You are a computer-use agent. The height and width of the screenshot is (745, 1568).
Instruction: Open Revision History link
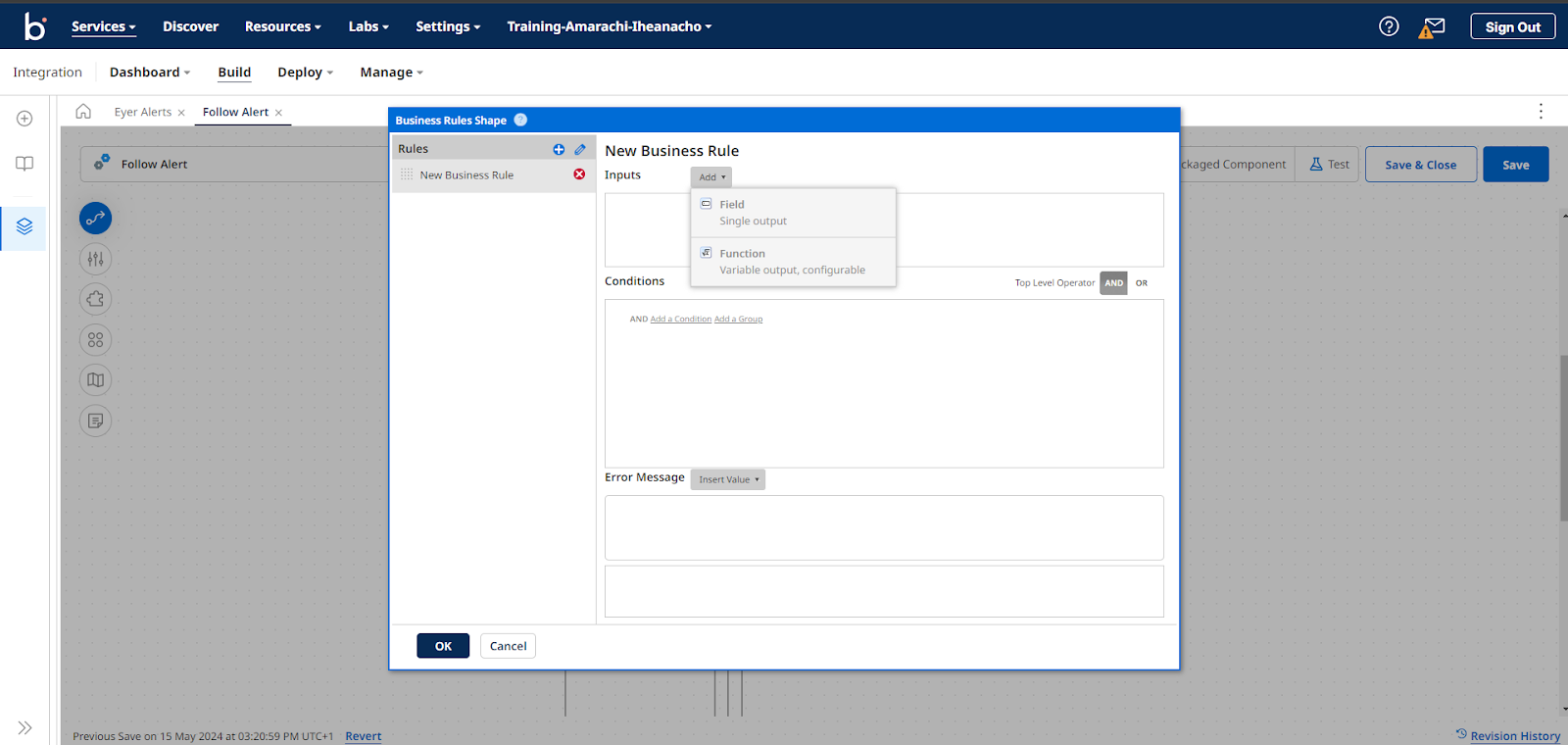pos(1515,736)
